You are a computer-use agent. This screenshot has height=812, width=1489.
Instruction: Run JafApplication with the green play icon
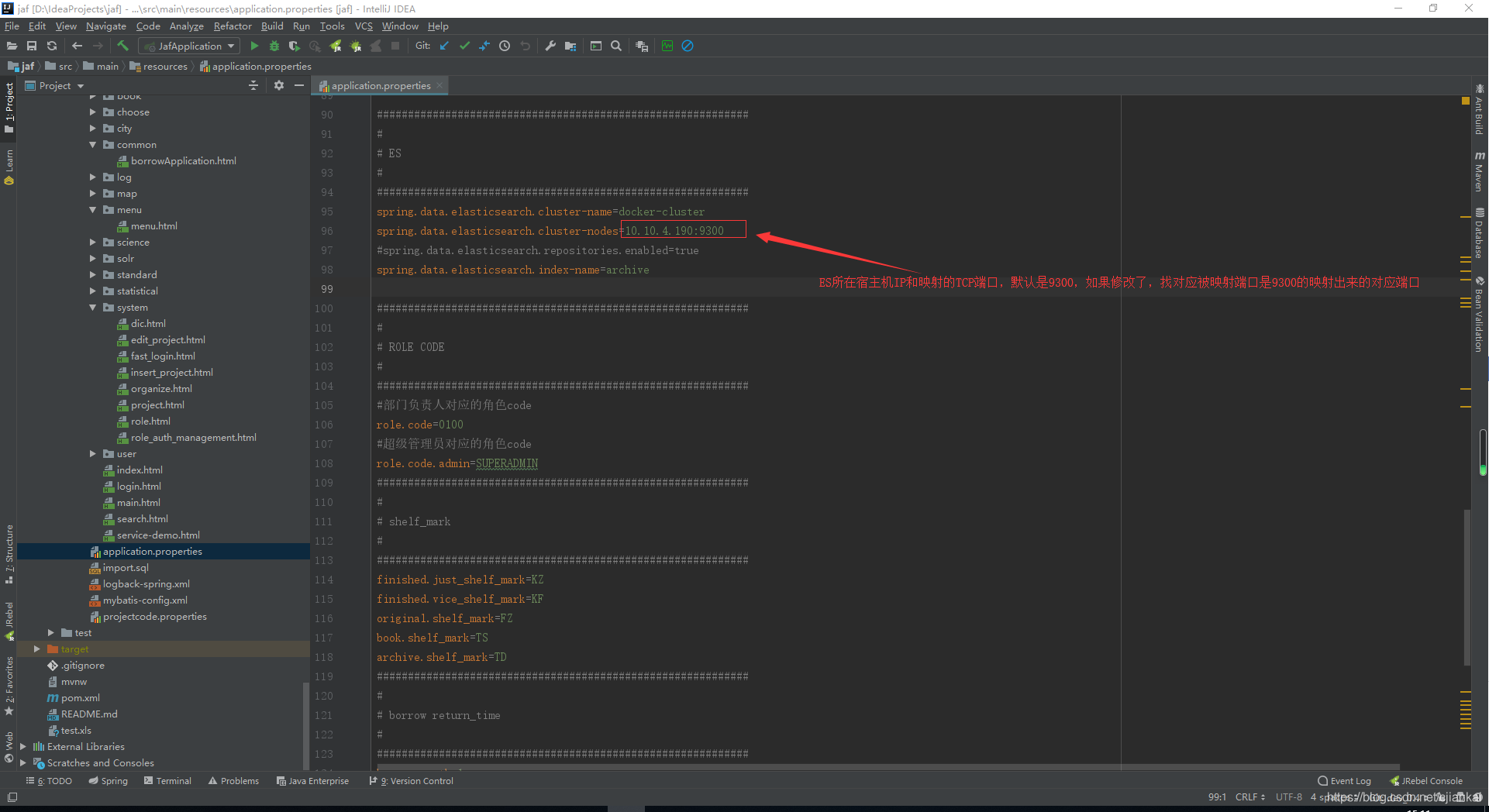pos(254,46)
